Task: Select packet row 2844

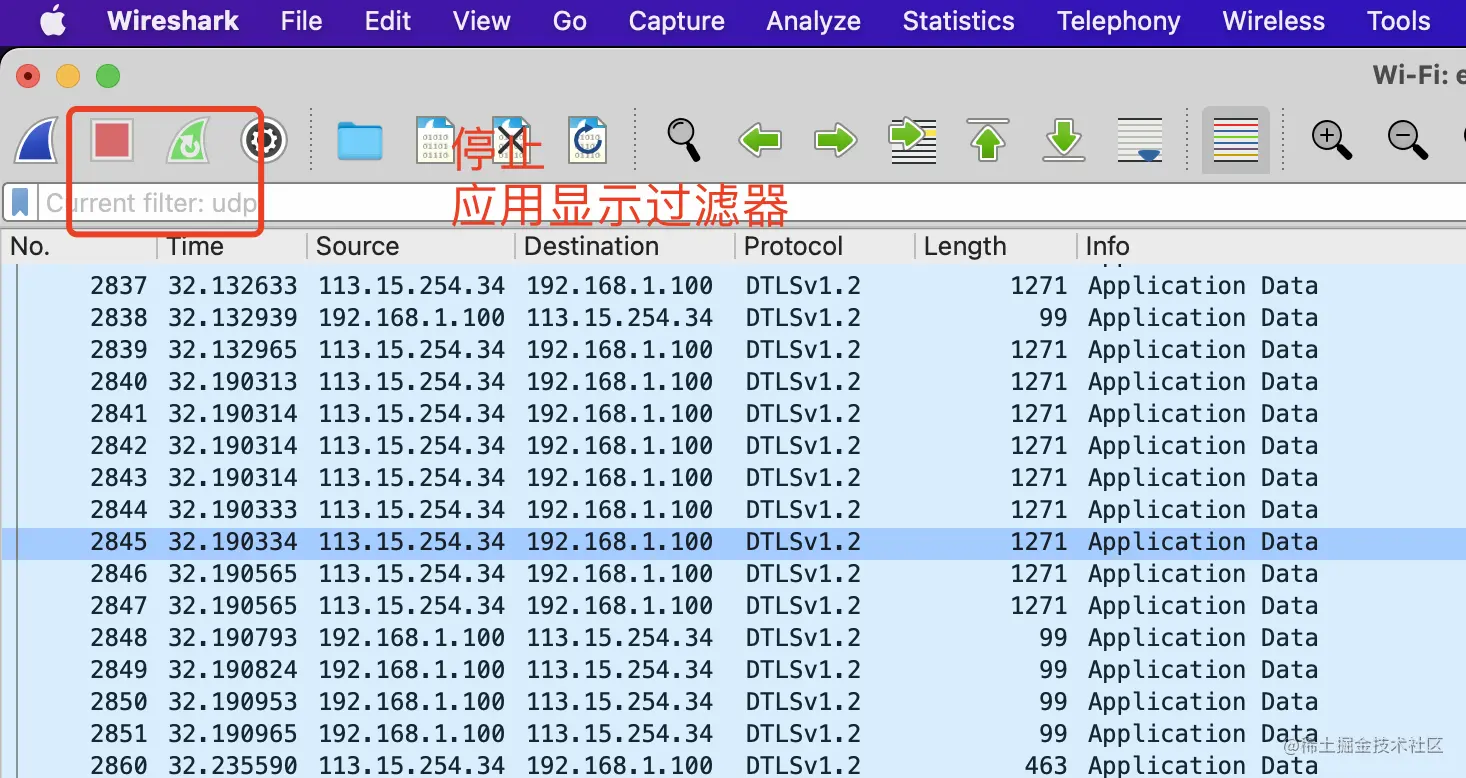Action: 733,510
